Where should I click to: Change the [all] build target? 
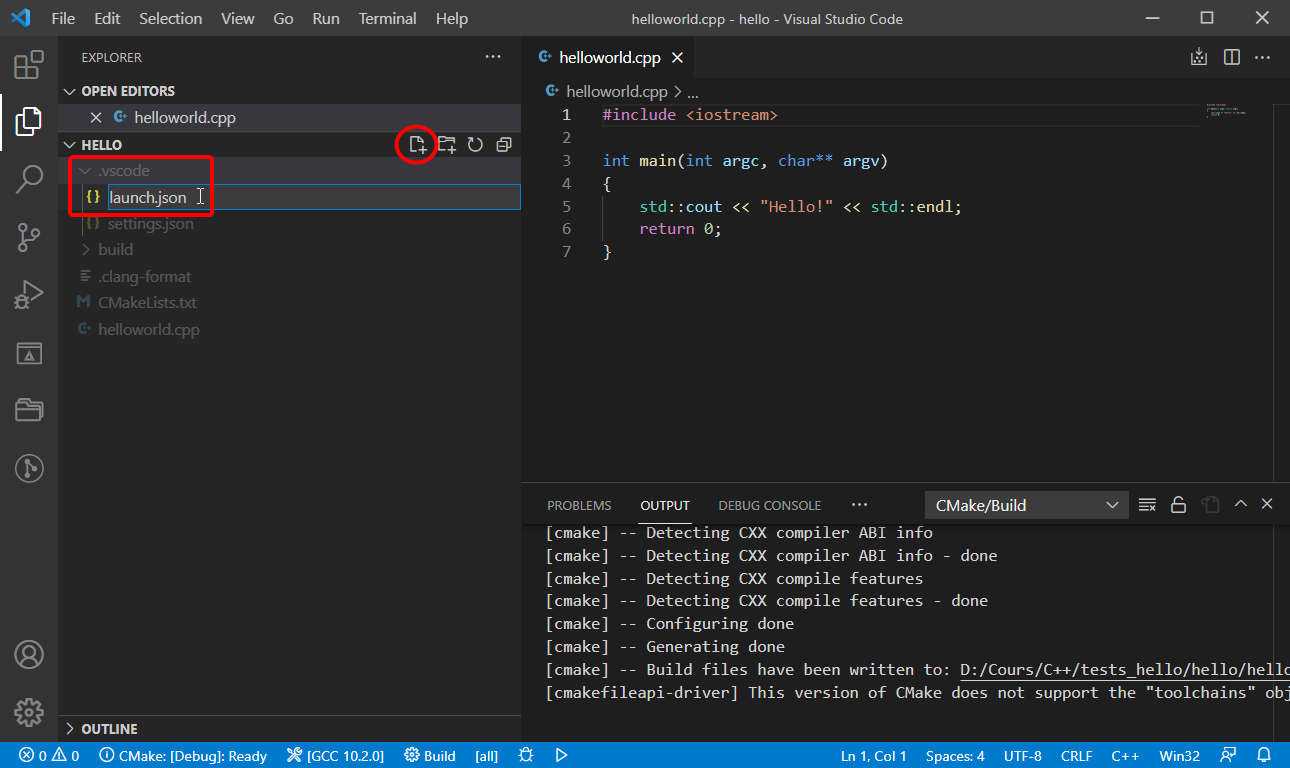tap(486, 755)
